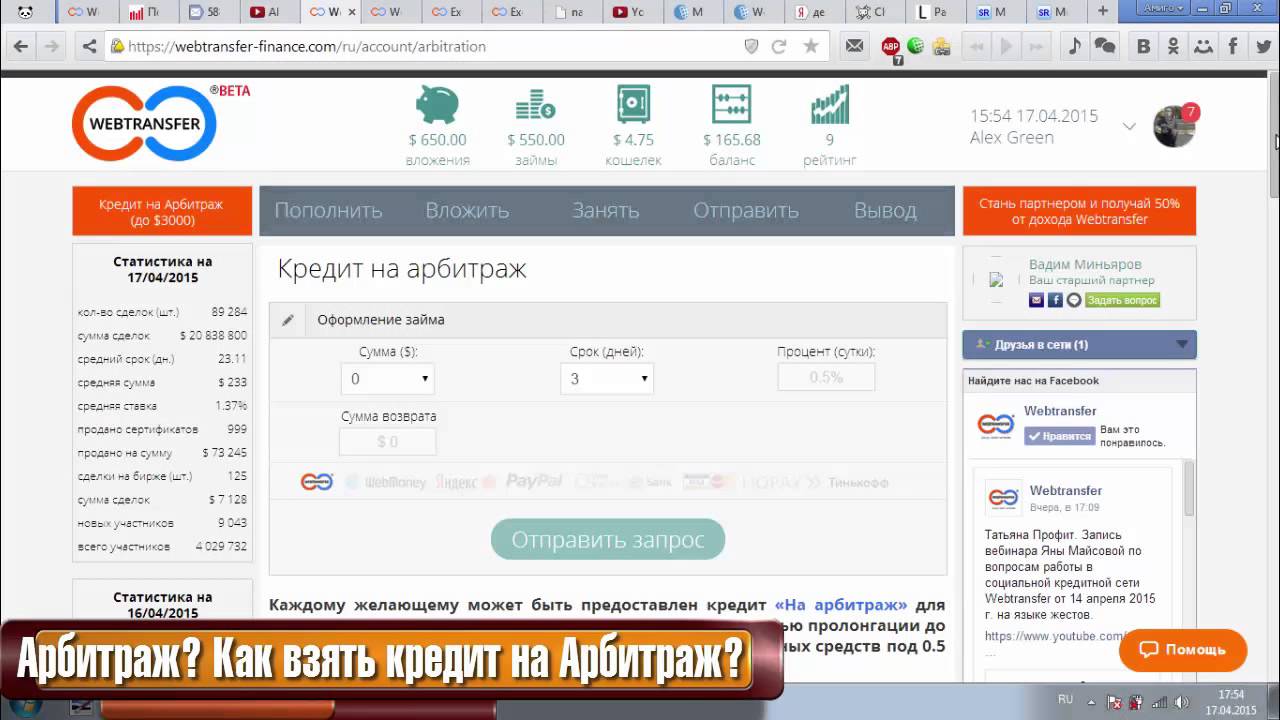Image resolution: width=1280 pixels, height=720 pixels.
Task: Click the Сумма возврата field
Action: click(x=387, y=441)
